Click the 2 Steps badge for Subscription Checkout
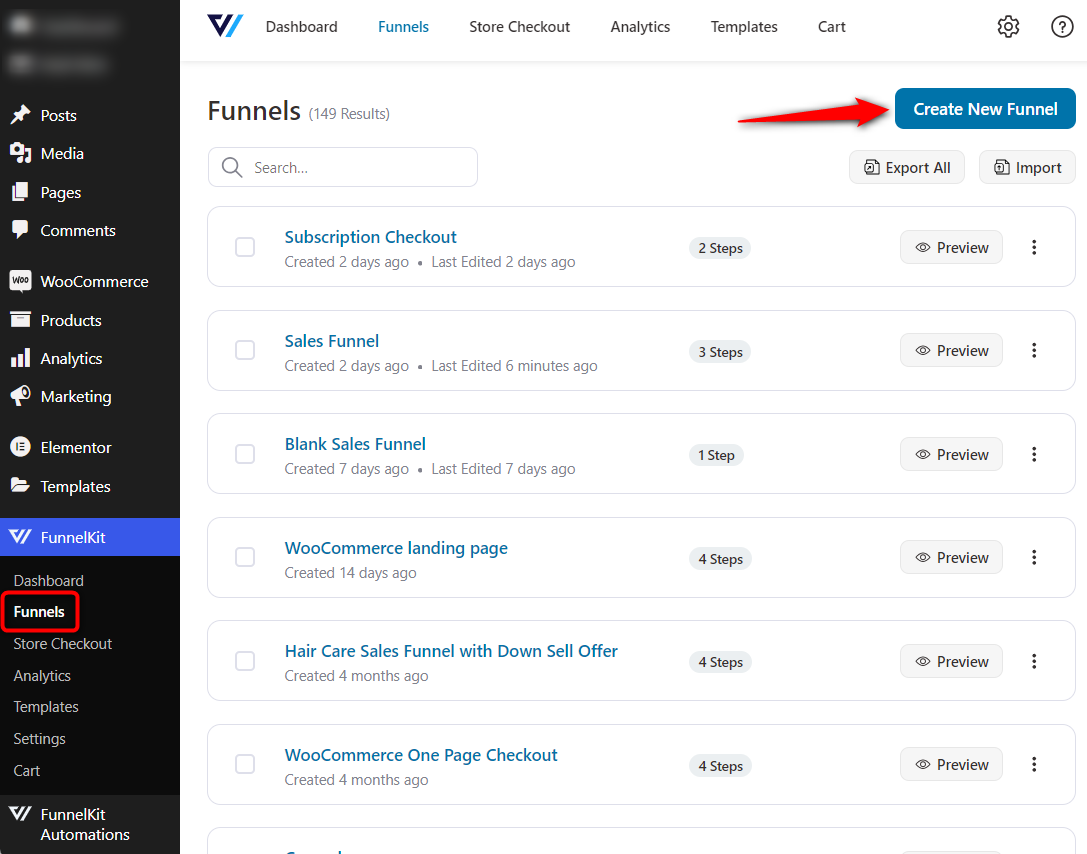The image size is (1087, 854). click(720, 248)
